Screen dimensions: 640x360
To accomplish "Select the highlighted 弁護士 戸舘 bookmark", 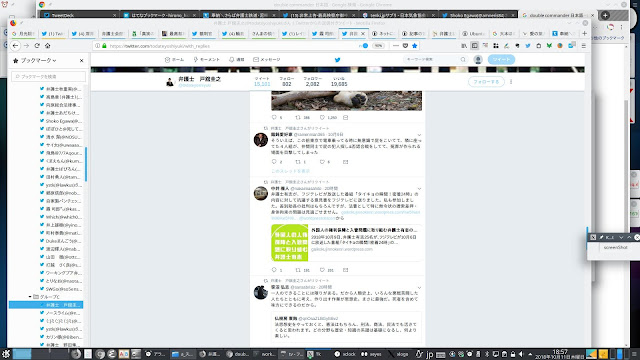I will [x=46, y=305].
